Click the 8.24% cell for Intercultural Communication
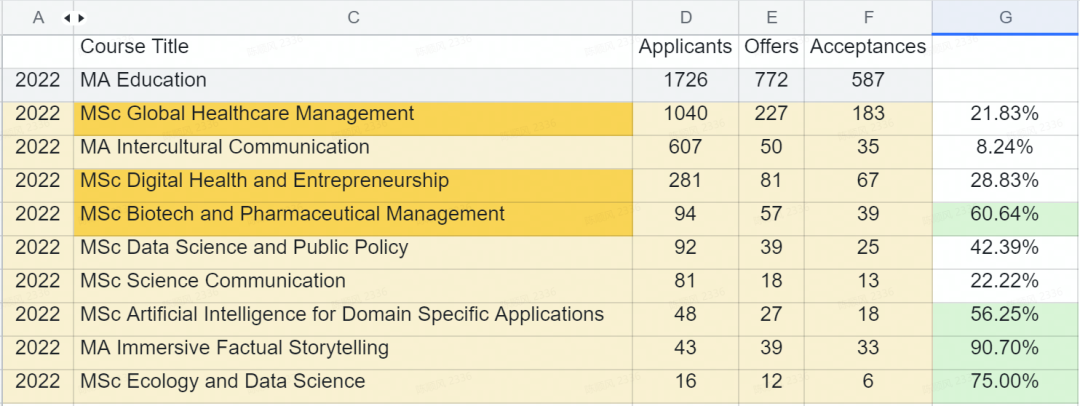This screenshot has width=1080, height=406. [1005, 147]
